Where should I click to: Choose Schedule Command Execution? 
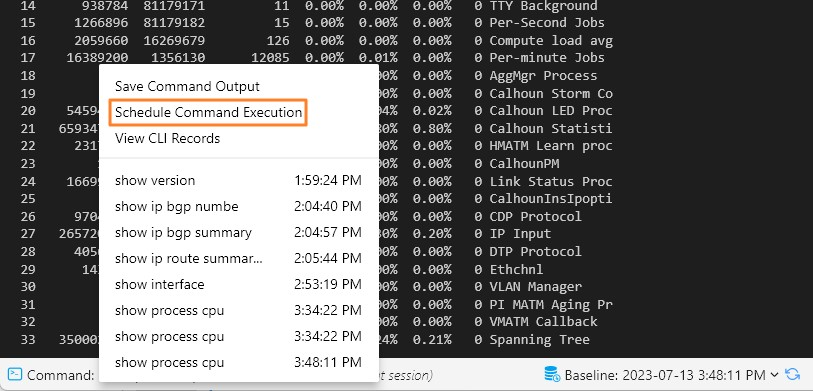pos(208,112)
